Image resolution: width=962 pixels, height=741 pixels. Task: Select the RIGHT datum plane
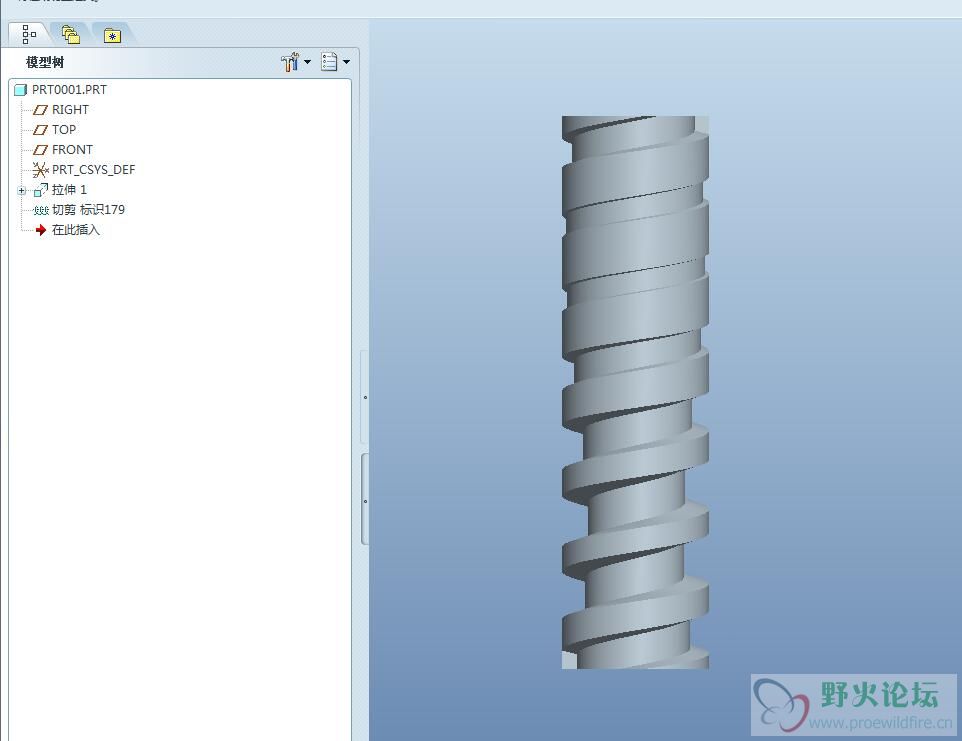[70, 110]
